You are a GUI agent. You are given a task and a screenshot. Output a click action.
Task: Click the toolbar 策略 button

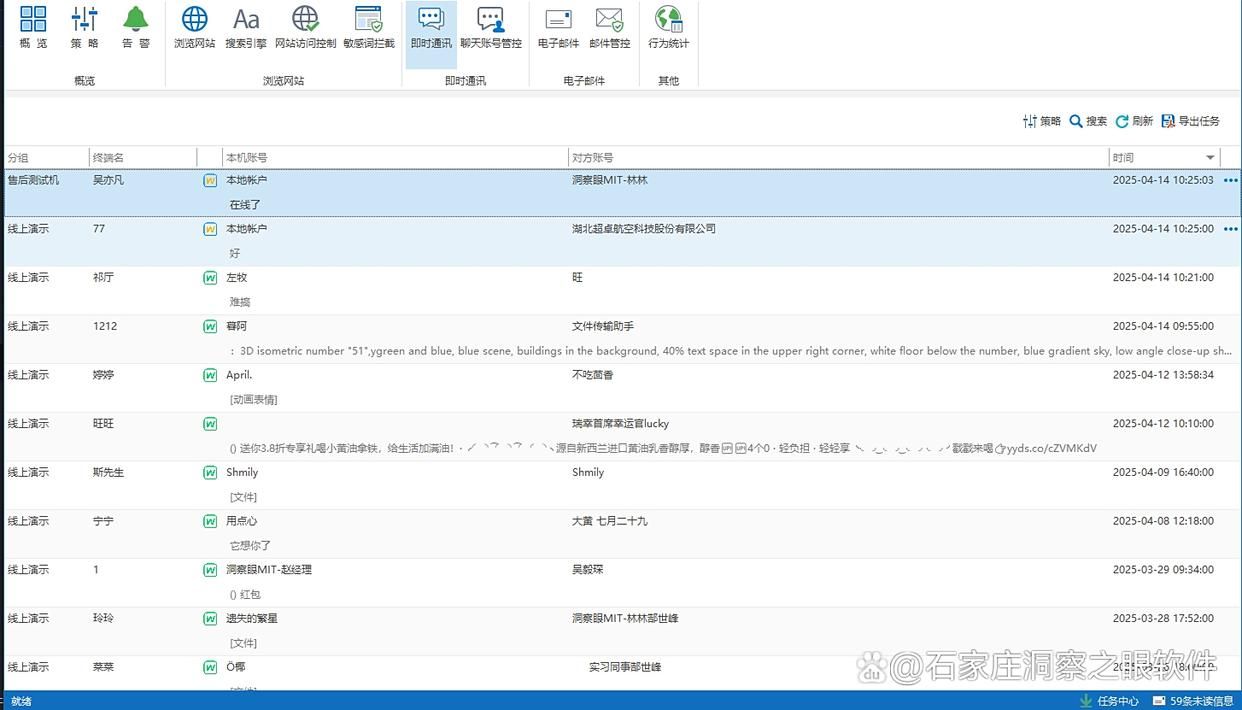pos(1042,121)
